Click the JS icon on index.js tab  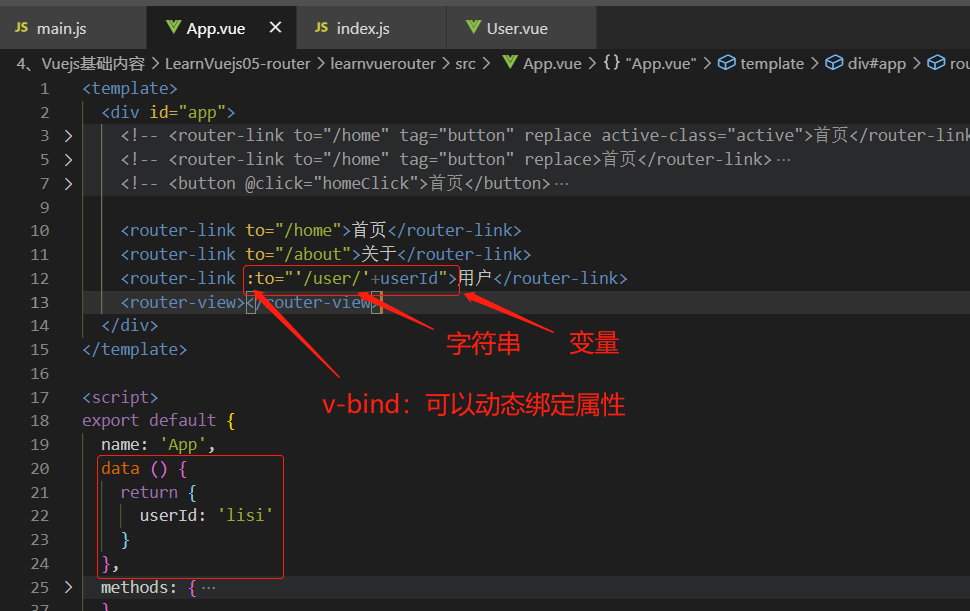(x=321, y=27)
